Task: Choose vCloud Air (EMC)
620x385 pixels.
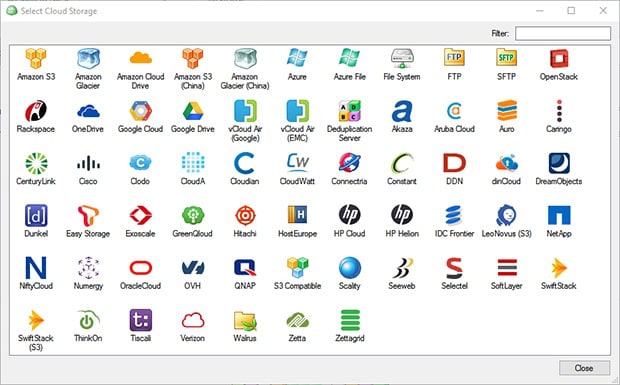Action: [x=297, y=111]
